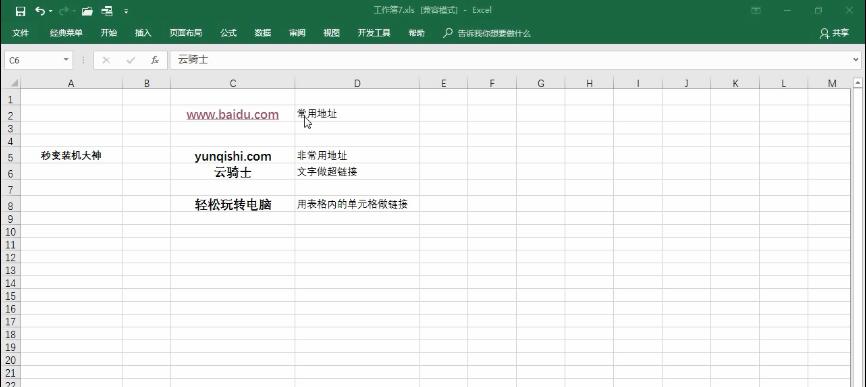Select column A header

71,84
